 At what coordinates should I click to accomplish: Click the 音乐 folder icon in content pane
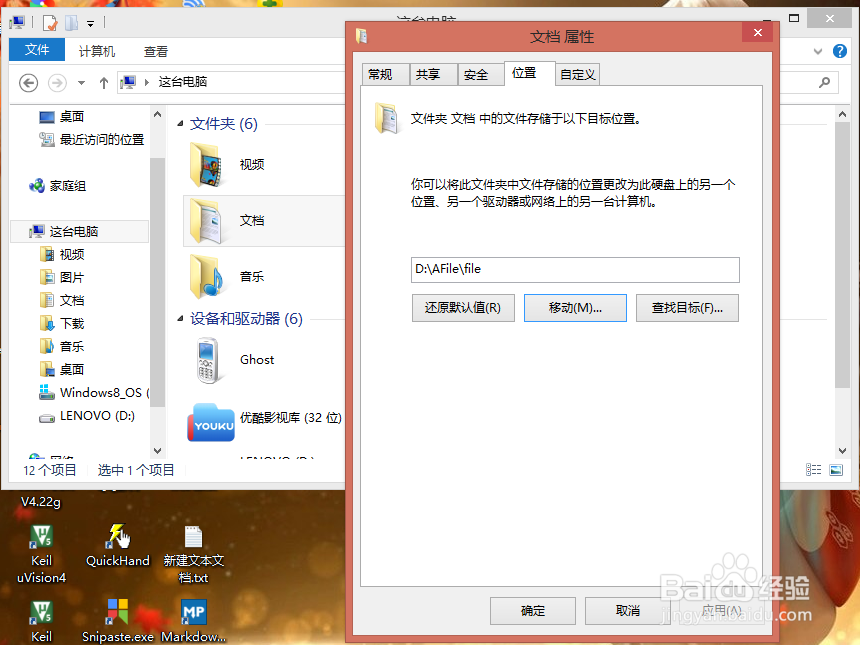(x=206, y=276)
